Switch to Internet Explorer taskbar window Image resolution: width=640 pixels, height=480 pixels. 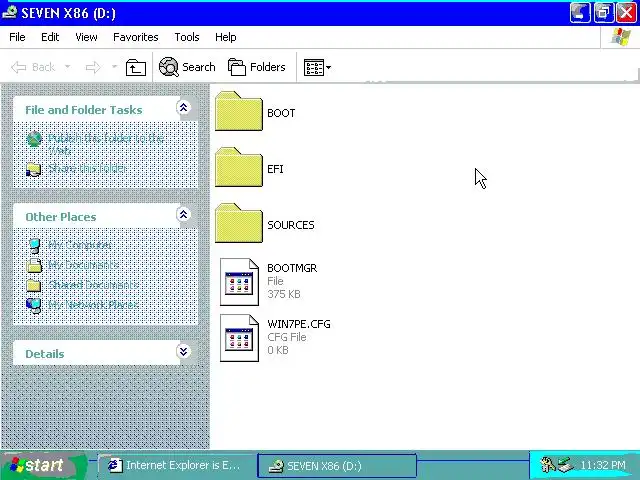coord(176,465)
